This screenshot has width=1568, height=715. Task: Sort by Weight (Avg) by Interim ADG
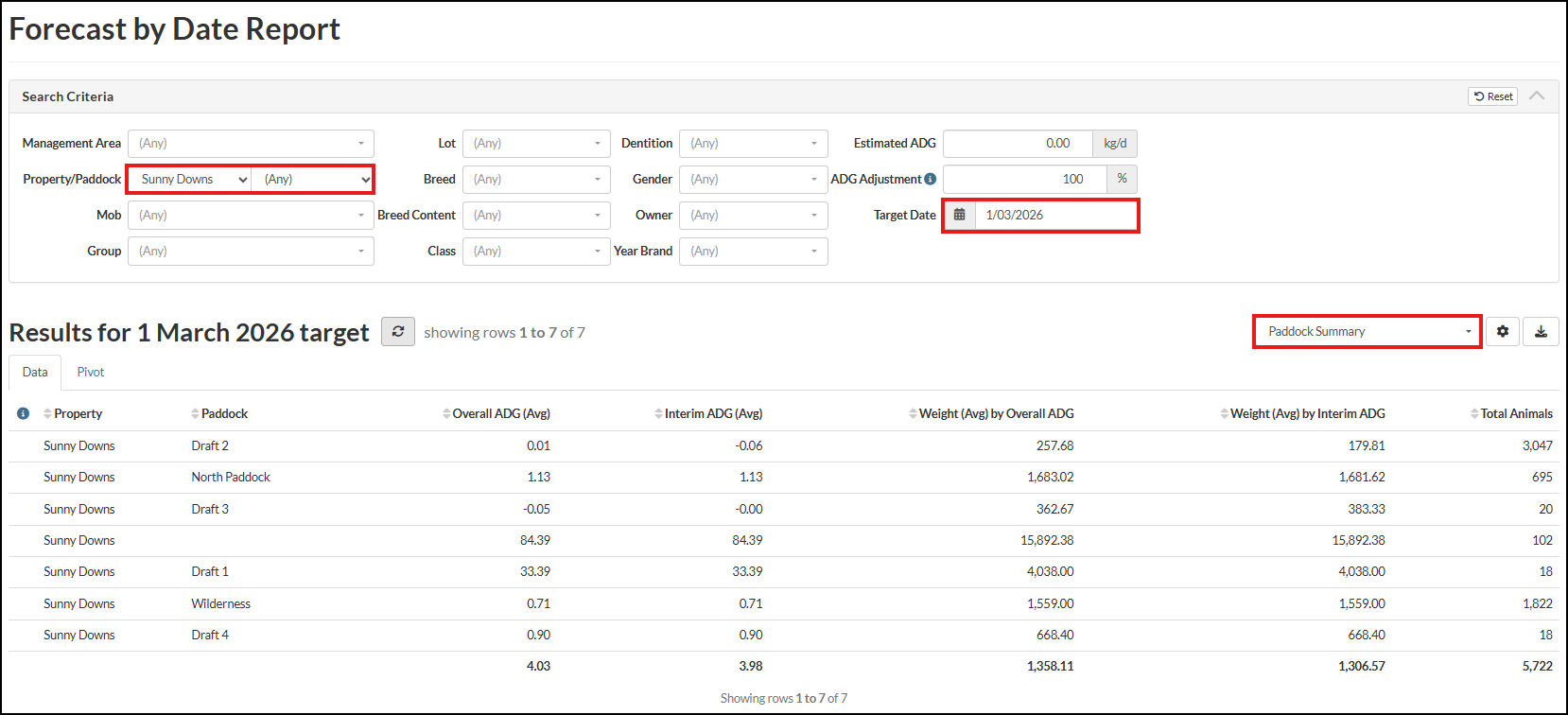[x=1302, y=414]
